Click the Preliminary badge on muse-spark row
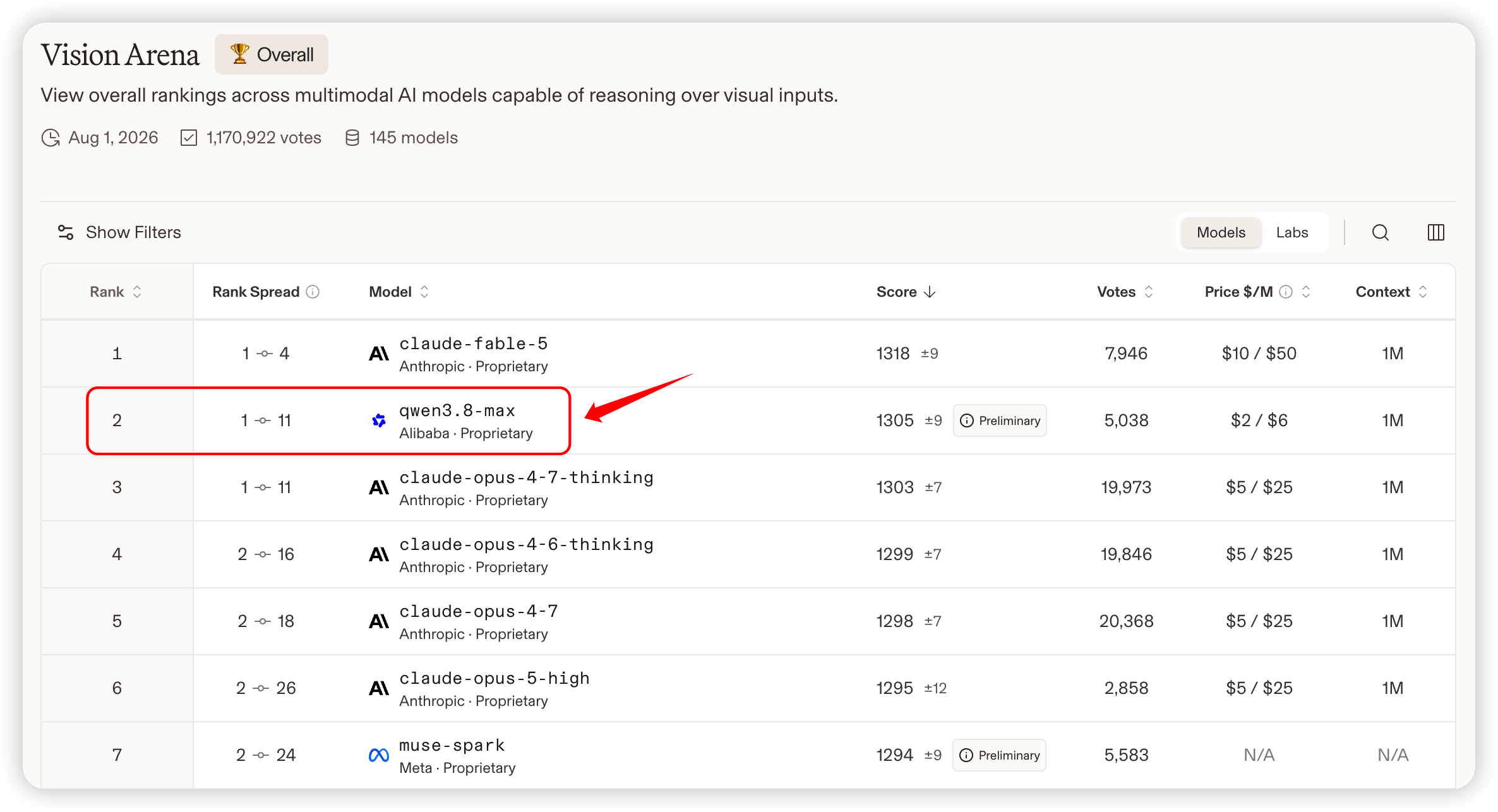 999,755
